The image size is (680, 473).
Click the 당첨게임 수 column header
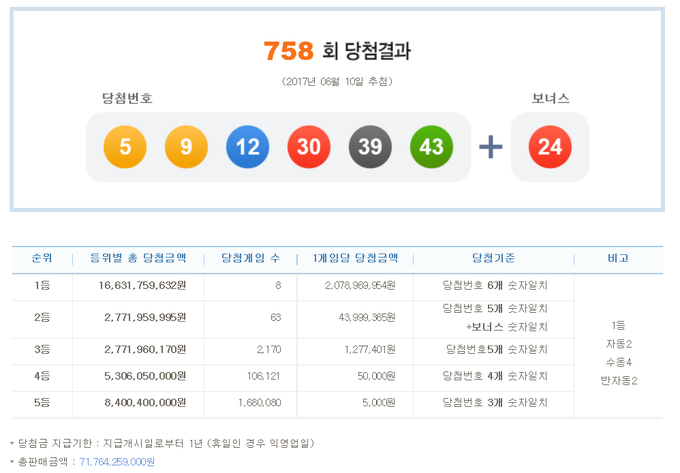click(248, 258)
